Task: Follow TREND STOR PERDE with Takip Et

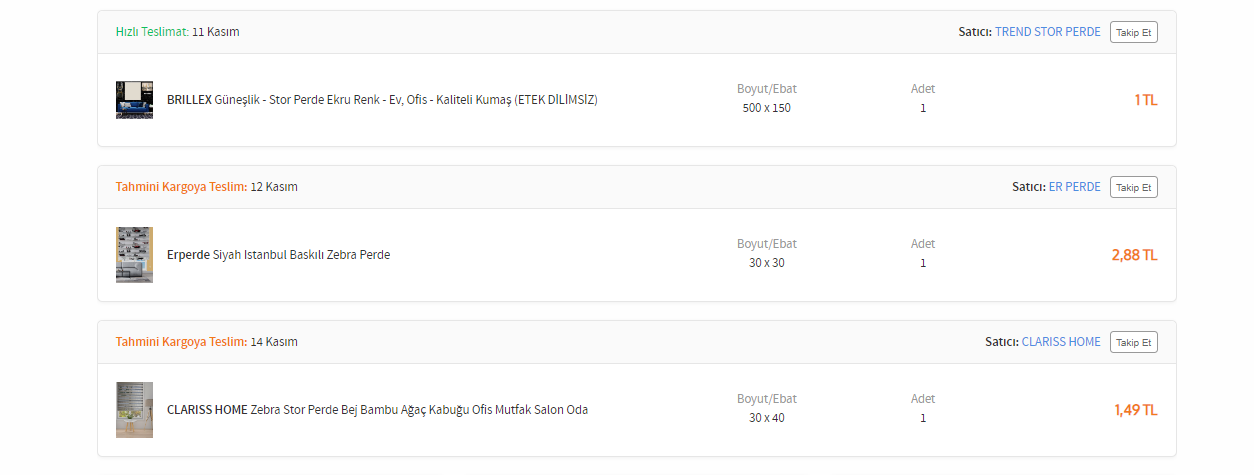Action: (x=1133, y=32)
